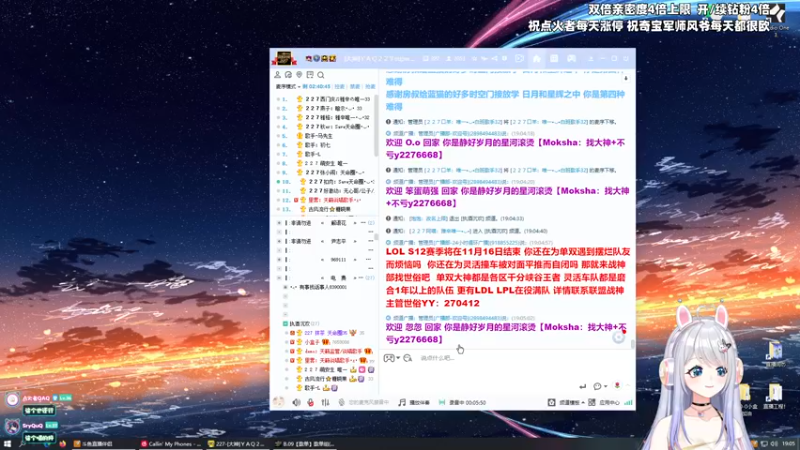
Task: Open the game controller icon in YY title bar
Action: (x=571, y=59)
